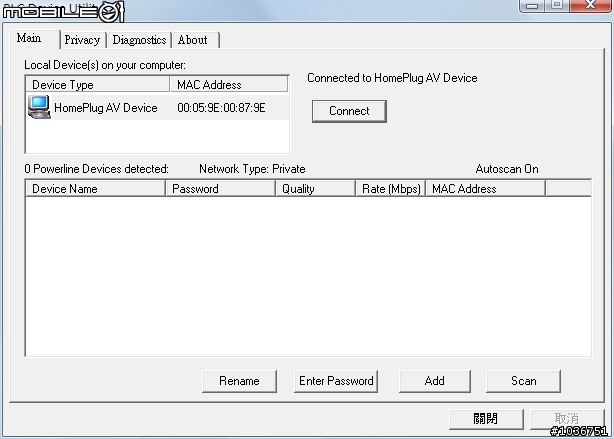Start a Scan for powerline devices
Screen dimensions: 614x439
(x=524, y=381)
